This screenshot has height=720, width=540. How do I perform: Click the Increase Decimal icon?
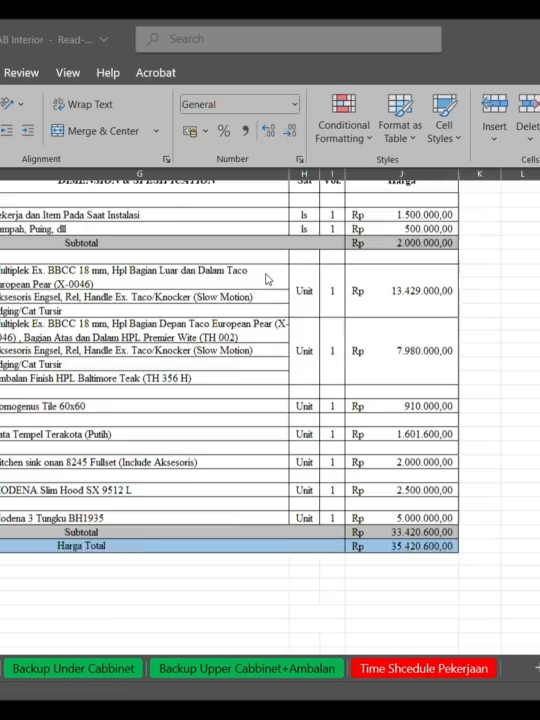click(x=269, y=131)
